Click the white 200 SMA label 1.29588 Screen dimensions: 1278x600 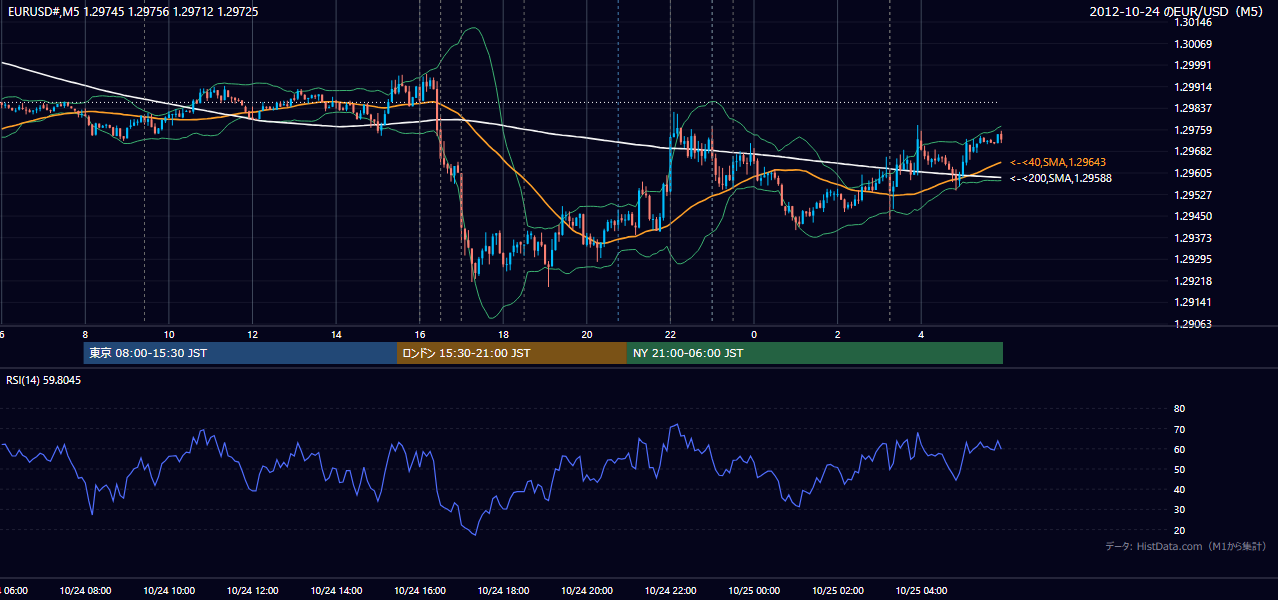pos(1061,178)
